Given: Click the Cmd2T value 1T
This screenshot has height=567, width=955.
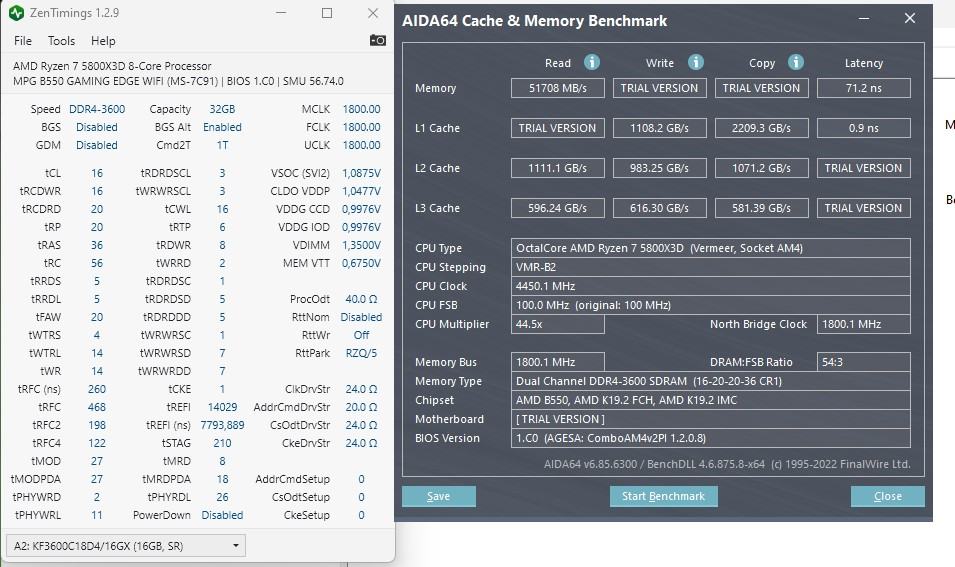Looking at the screenshot, I should (x=222, y=145).
